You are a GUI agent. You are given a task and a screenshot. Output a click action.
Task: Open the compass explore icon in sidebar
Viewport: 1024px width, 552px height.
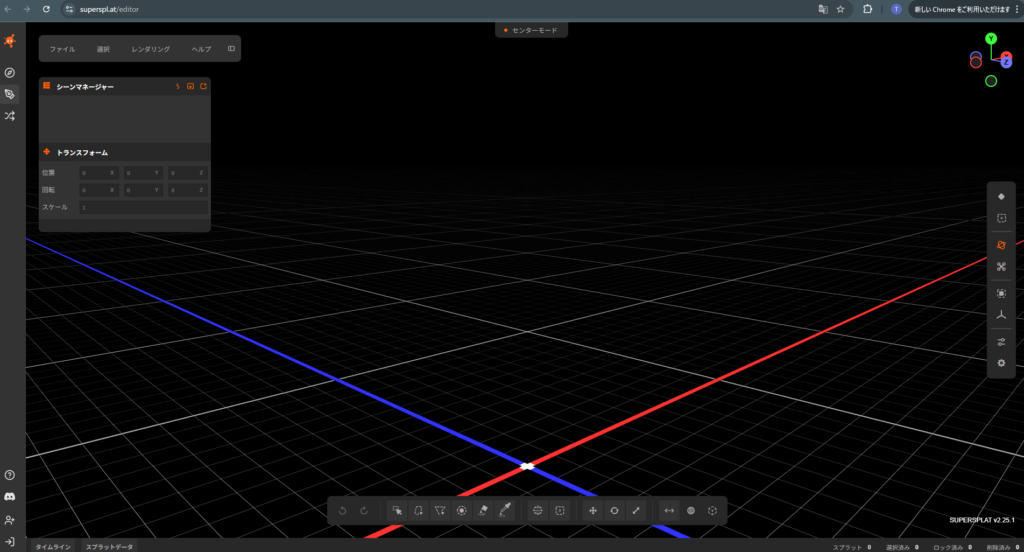point(10,73)
